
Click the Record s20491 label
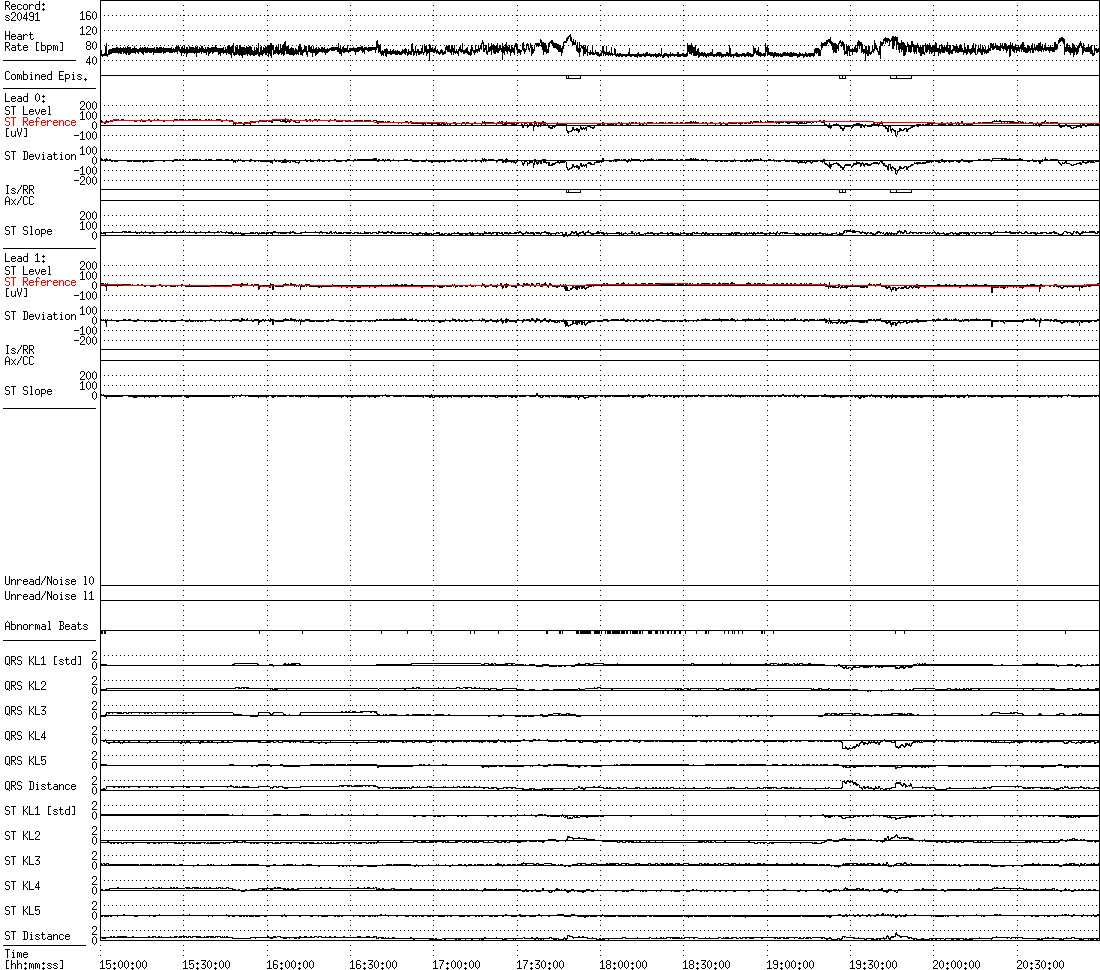click(25, 12)
